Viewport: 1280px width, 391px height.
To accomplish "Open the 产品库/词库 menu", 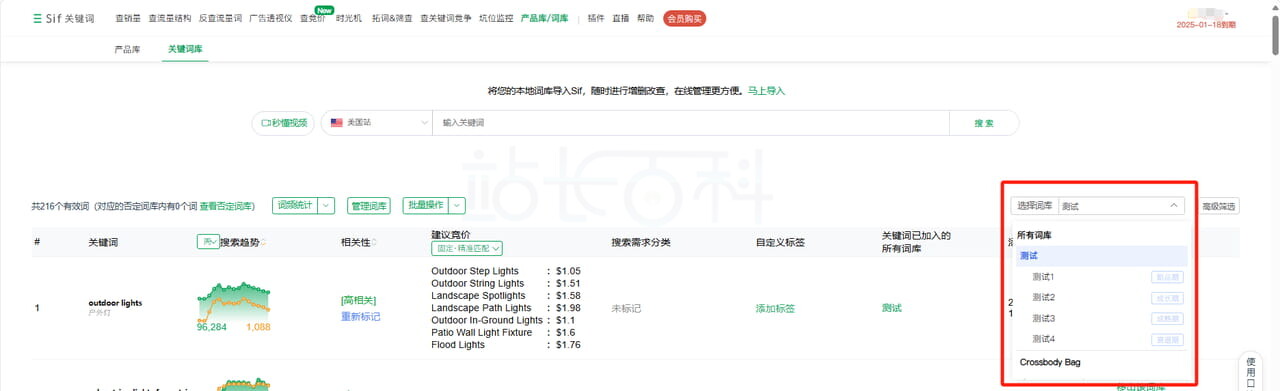I will pyautogui.click(x=545, y=18).
